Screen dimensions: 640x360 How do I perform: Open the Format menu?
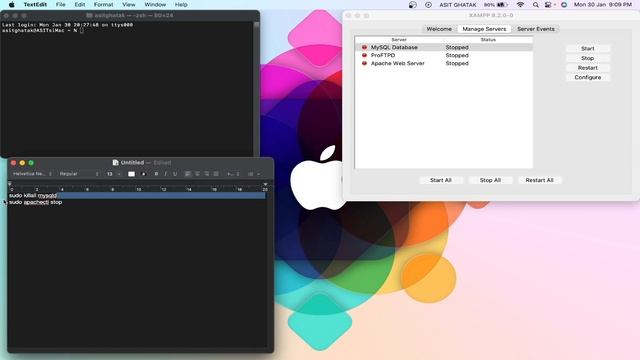pos(103,5)
